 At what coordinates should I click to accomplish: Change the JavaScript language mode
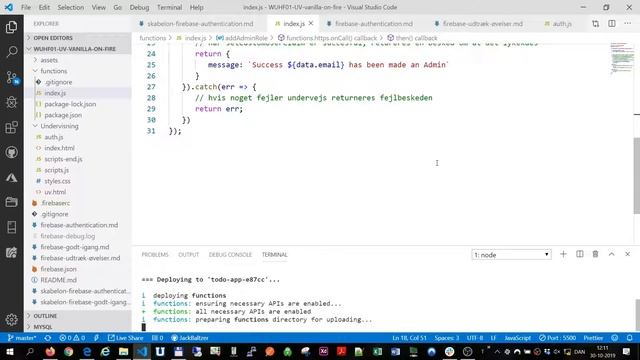tap(518, 338)
